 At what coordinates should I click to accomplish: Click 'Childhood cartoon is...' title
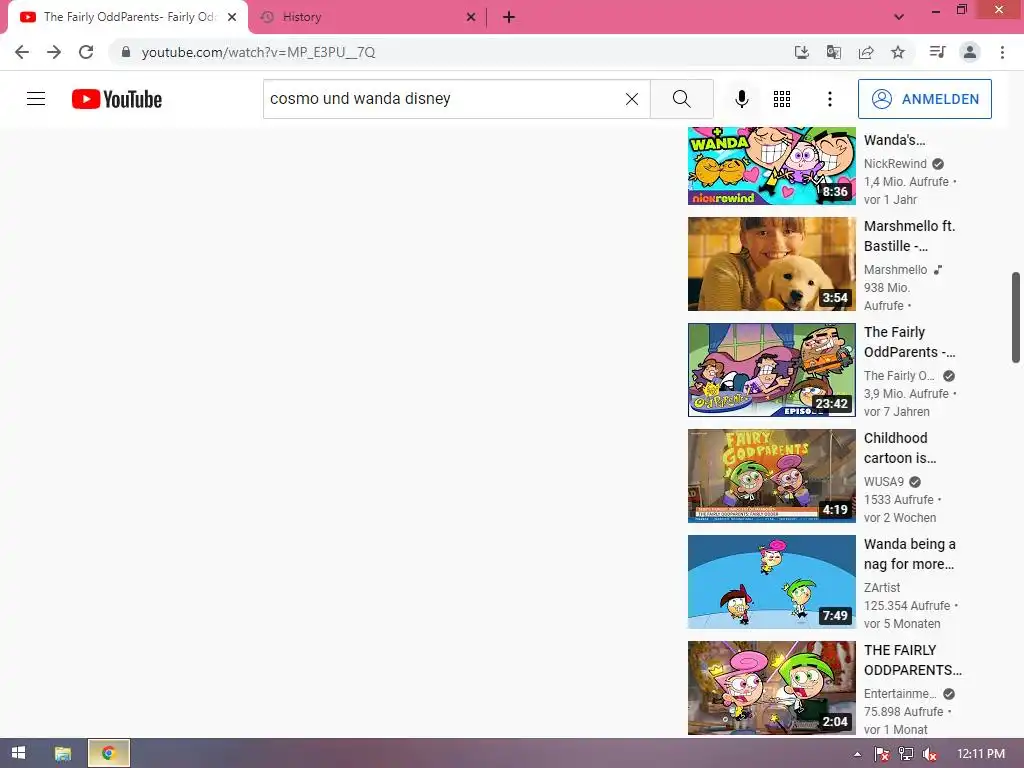900,448
